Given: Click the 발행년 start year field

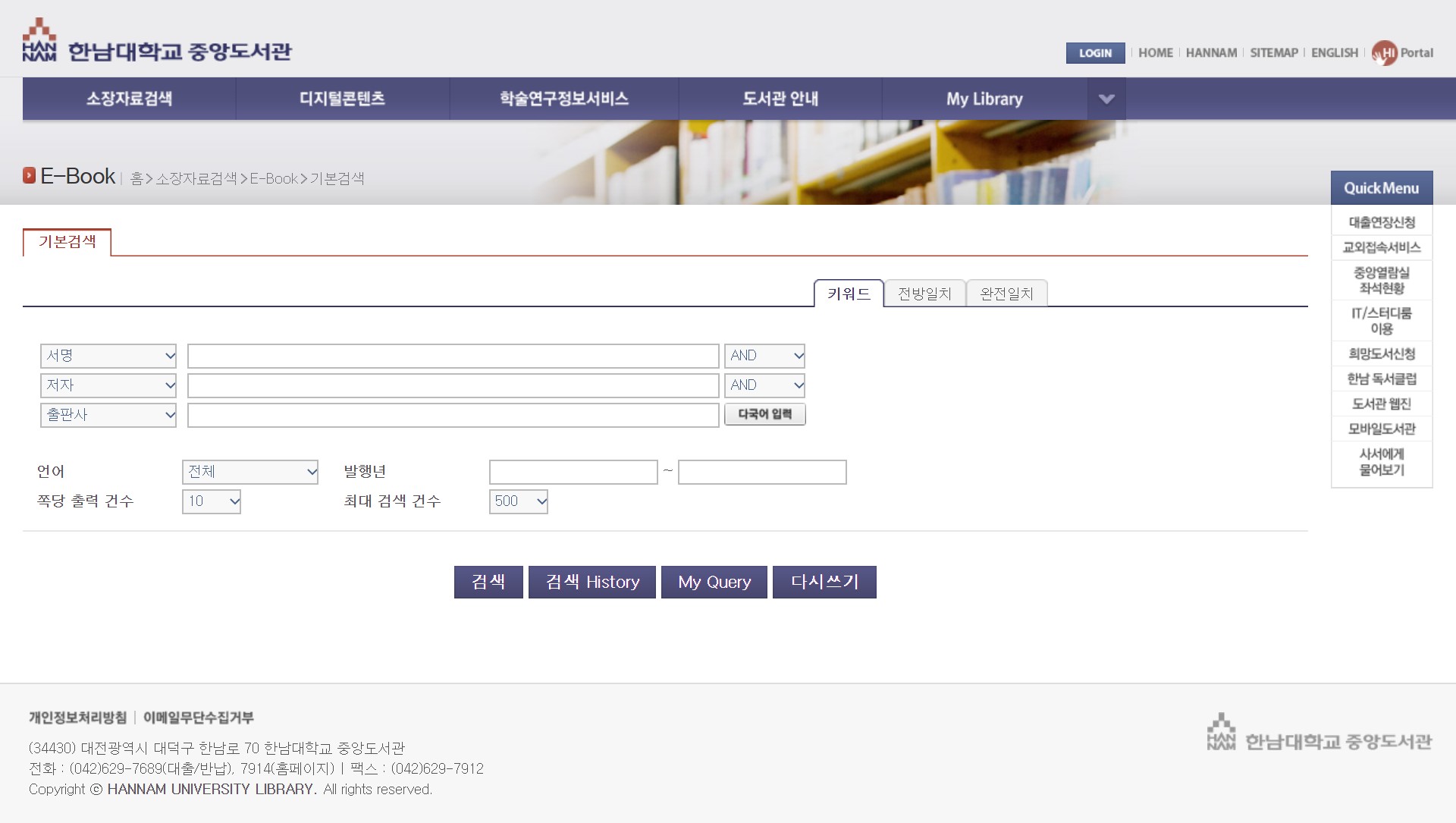Looking at the screenshot, I should coord(573,472).
